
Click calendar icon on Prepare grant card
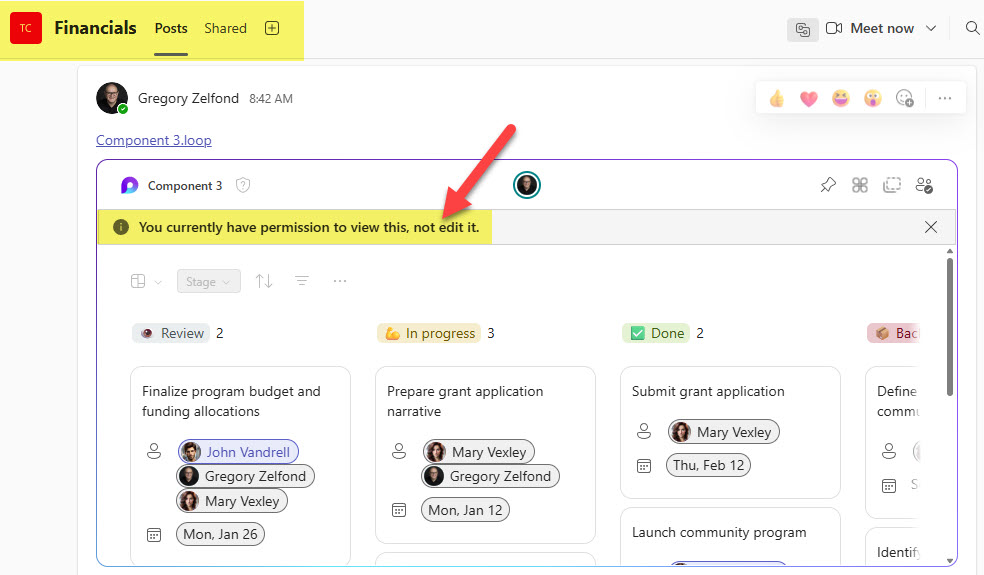click(399, 510)
